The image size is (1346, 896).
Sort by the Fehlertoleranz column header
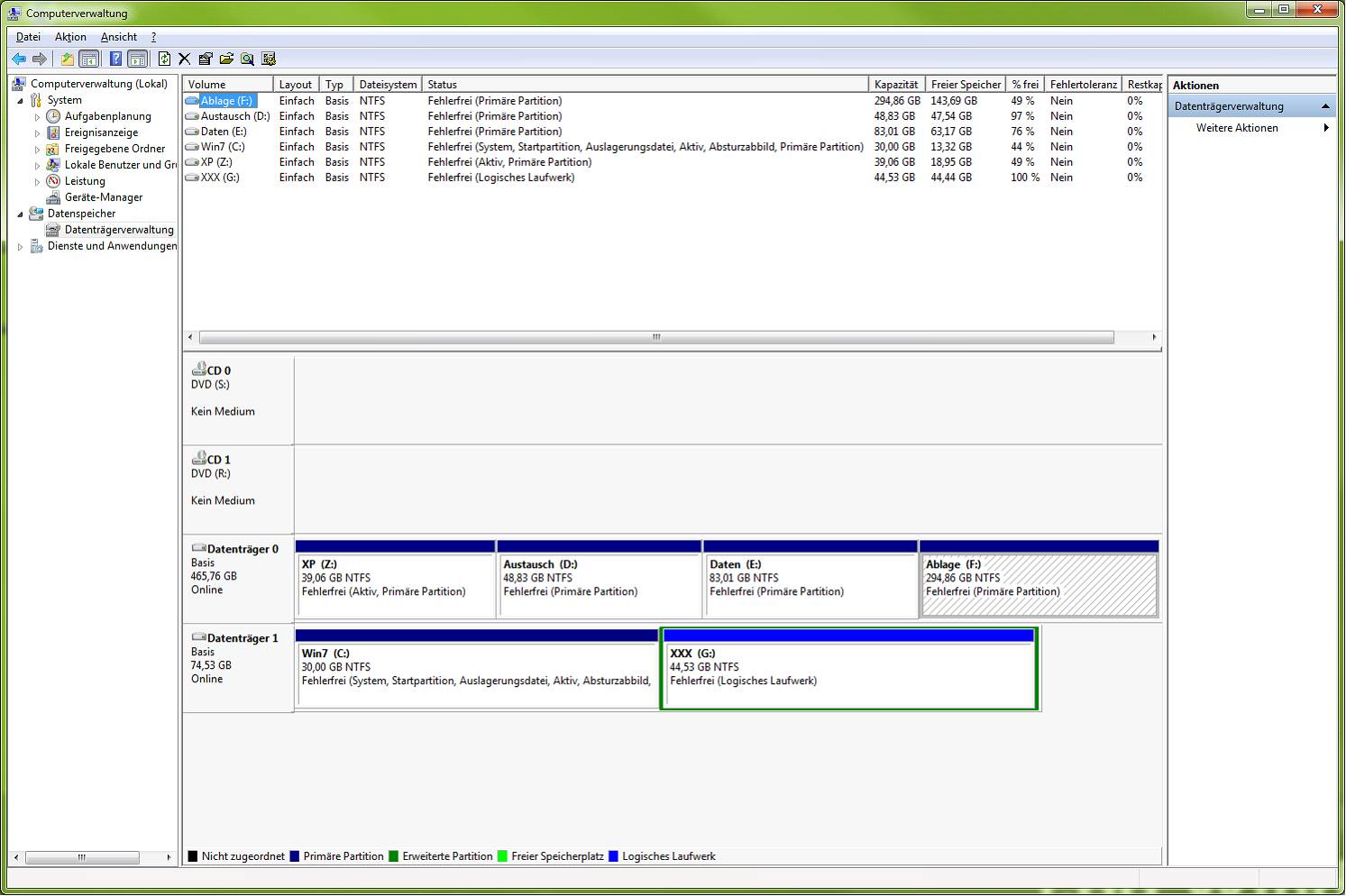pyautogui.click(x=1084, y=84)
